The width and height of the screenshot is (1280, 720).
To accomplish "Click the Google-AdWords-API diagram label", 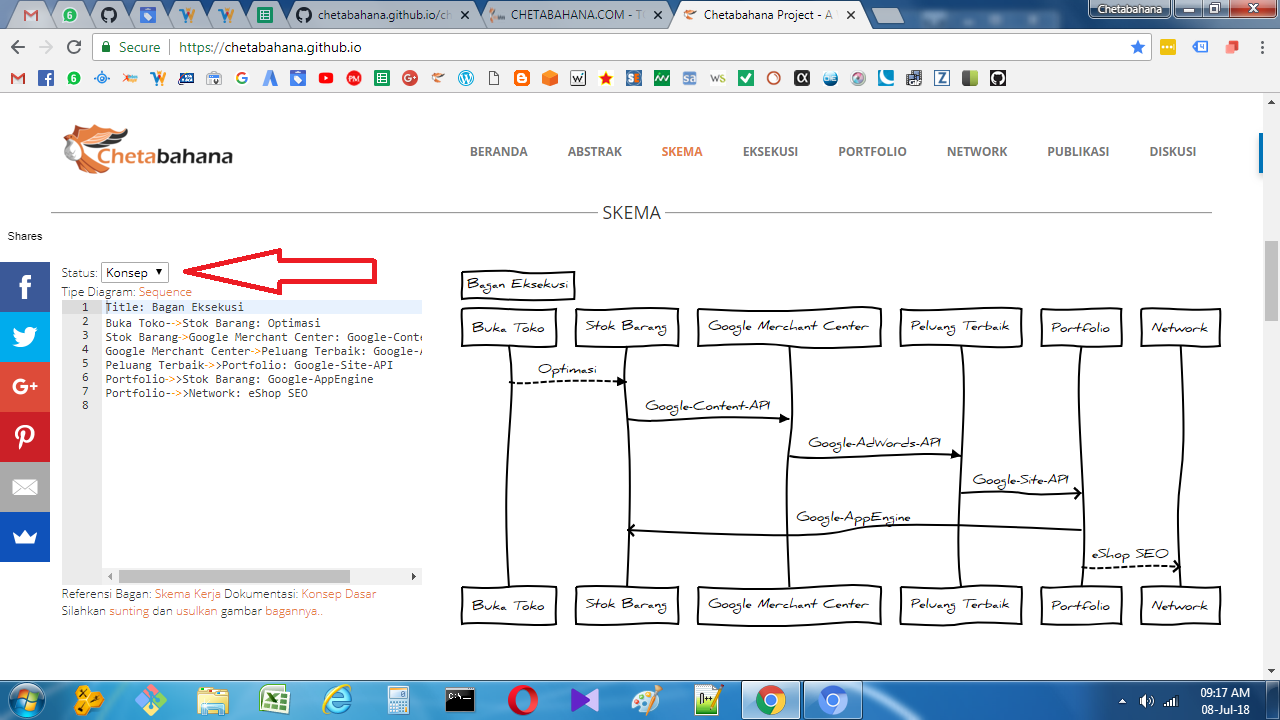I will tap(875, 442).
